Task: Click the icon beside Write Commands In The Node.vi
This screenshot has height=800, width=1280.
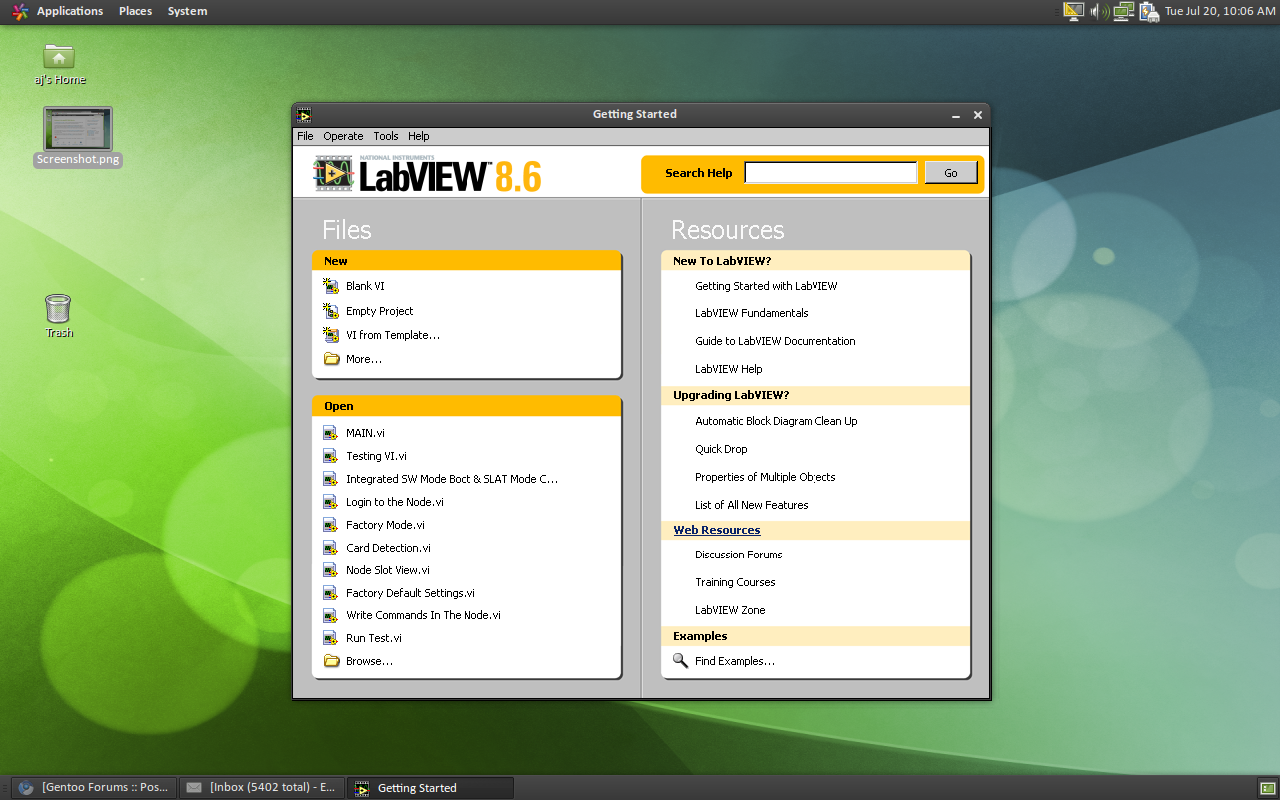Action: [331, 616]
